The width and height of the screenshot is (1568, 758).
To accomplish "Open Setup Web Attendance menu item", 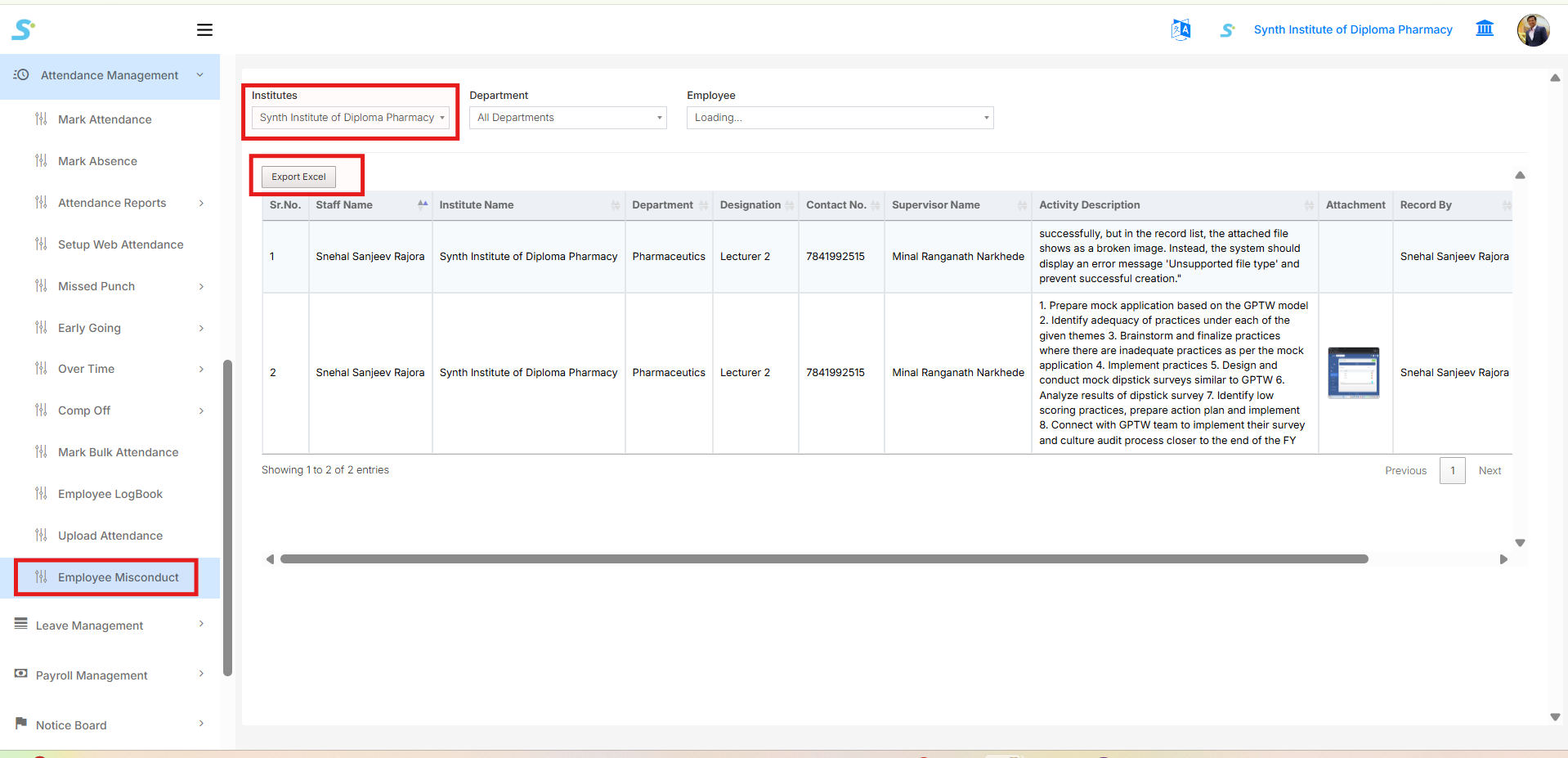I will pos(120,244).
